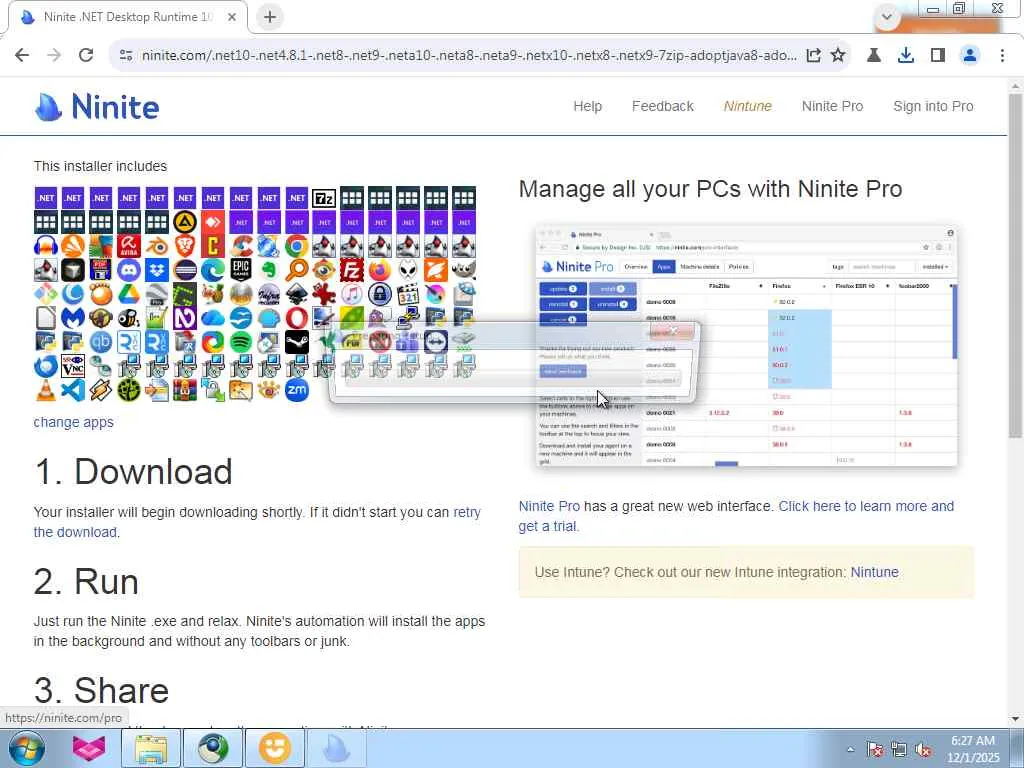This screenshot has width=1024, height=768.
Task: Click the volume icon in system tray
Action: point(923,750)
